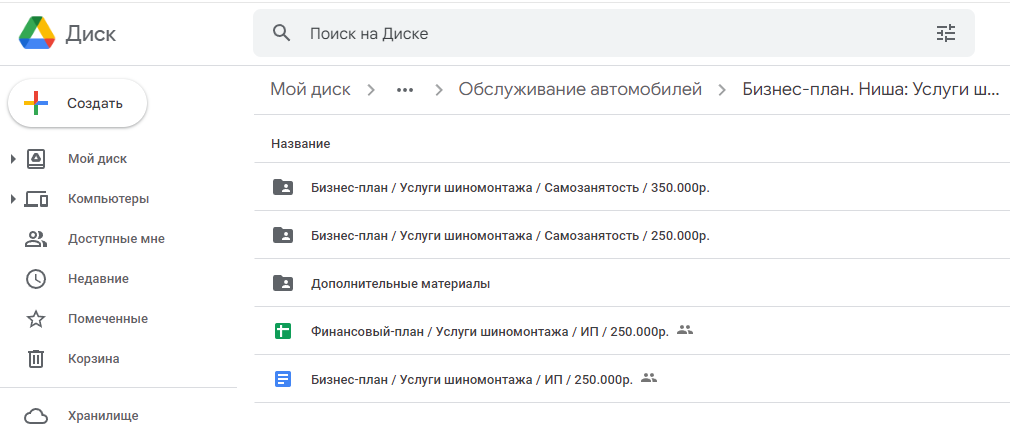Click the colorful plus icon in Создать
Screen dimensions: 1010x432
(35, 103)
